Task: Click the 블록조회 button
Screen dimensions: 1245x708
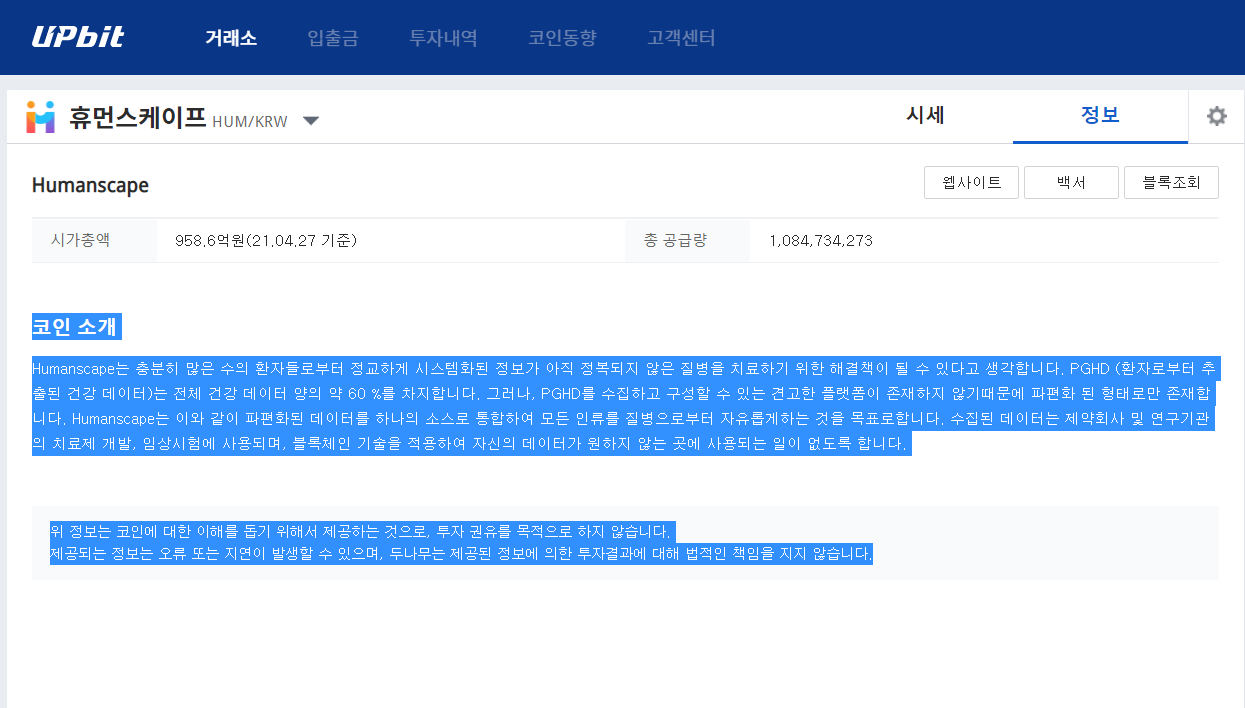Action: (1171, 182)
